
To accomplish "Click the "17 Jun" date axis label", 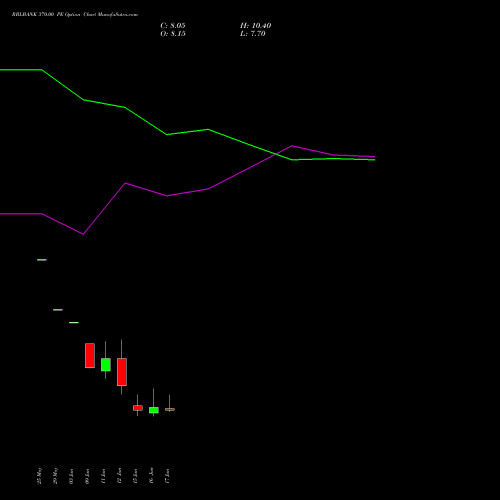I will coord(167,476).
